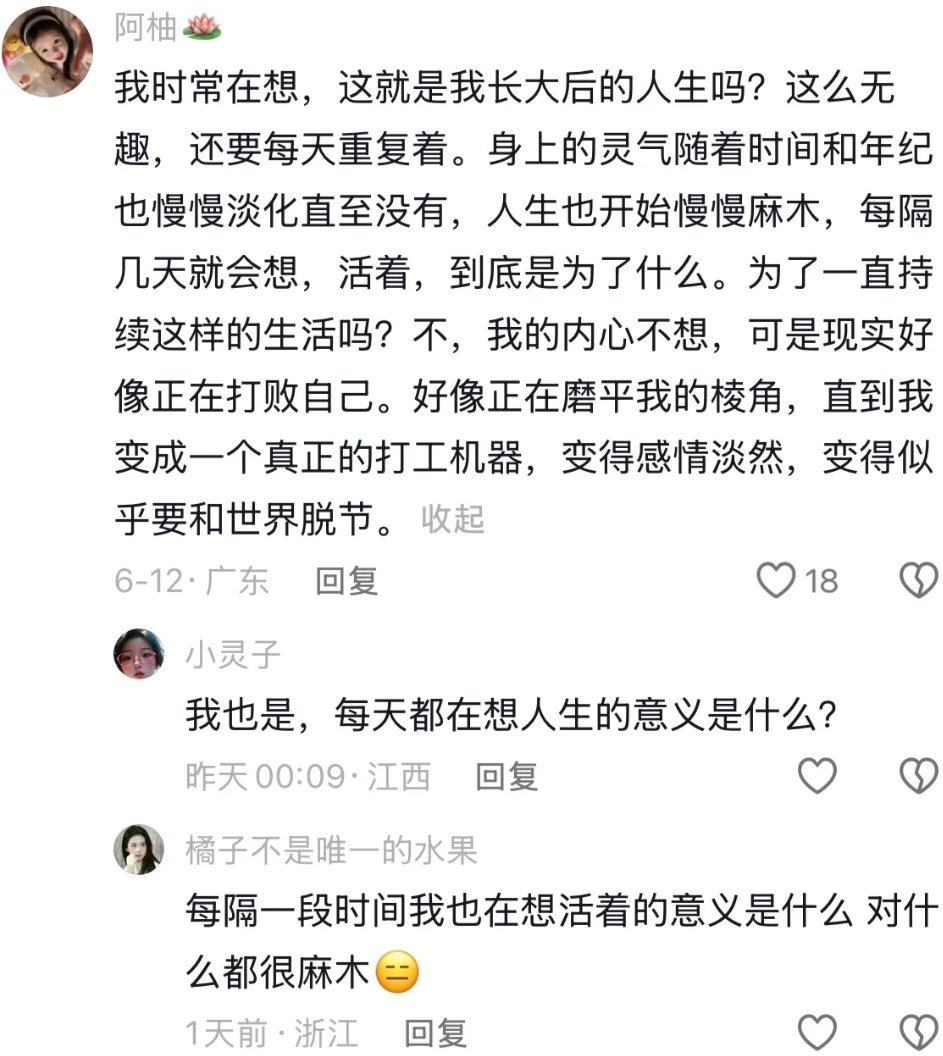This screenshot has height=1056, width=943.
Task: Open 橘子不是唯一的水果's profile avatar
Action: 139,849
